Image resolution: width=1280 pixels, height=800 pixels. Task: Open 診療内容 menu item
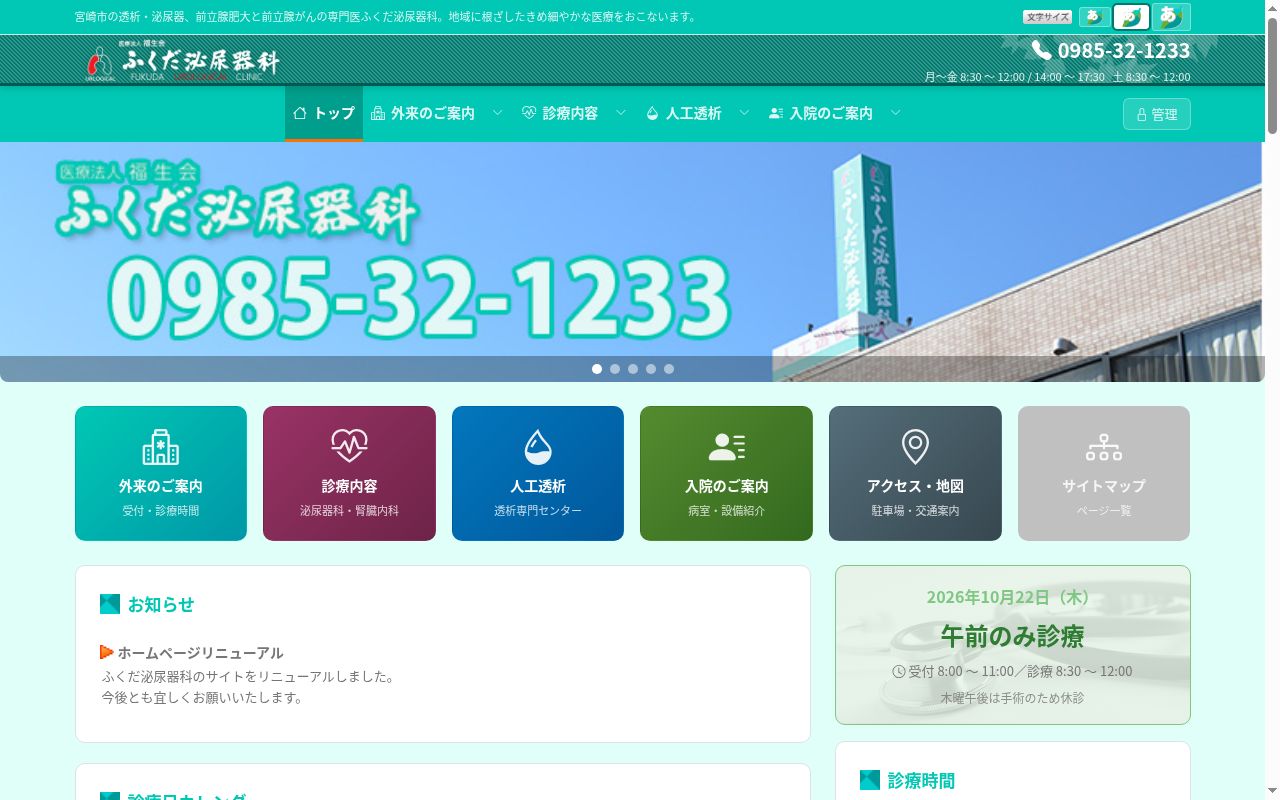pyautogui.click(x=560, y=113)
